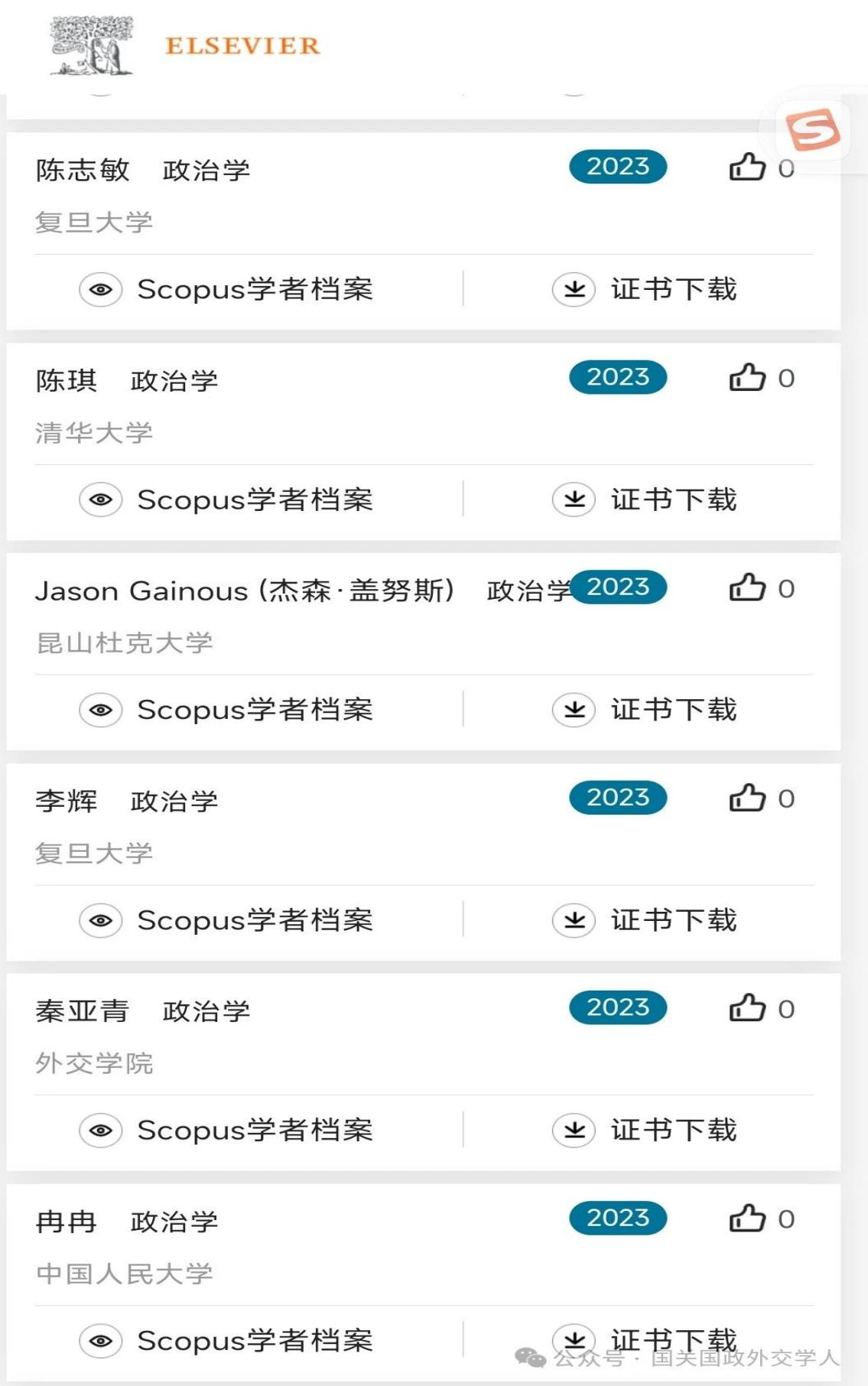Download 陈志敏's certificate via 证书下载
Image resolution: width=868 pixels, height=1386 pixels.
(673, 290)
